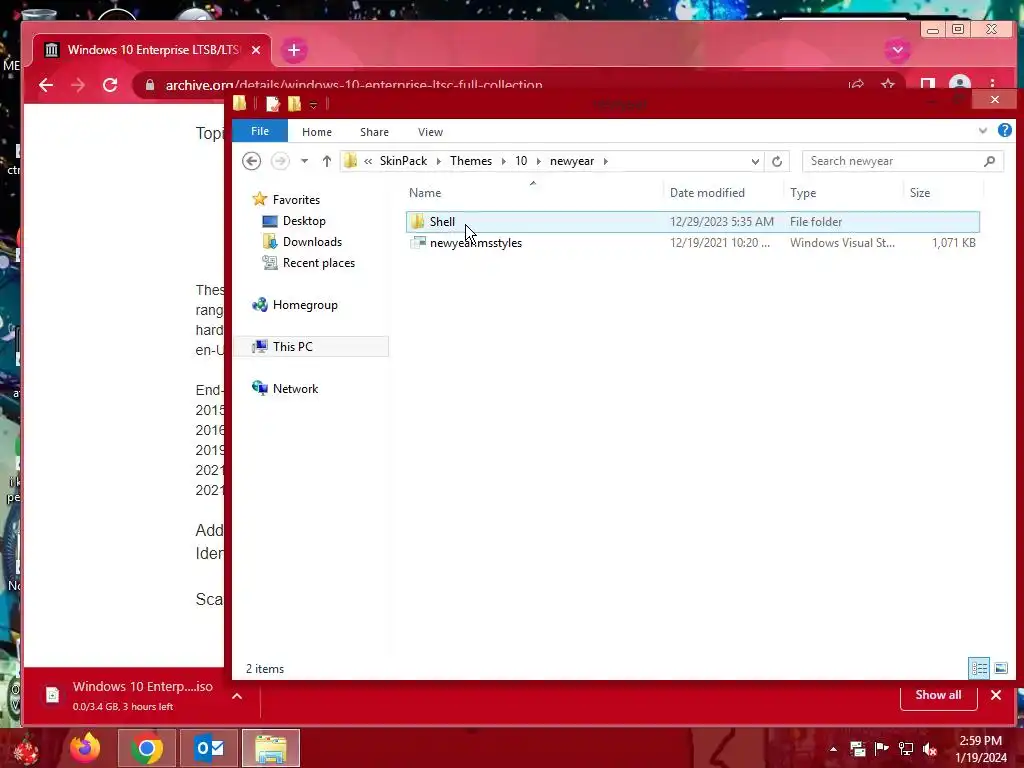Refresh the newyear folder view
This screenshot has width=1024, height=768.
point(776,161)
